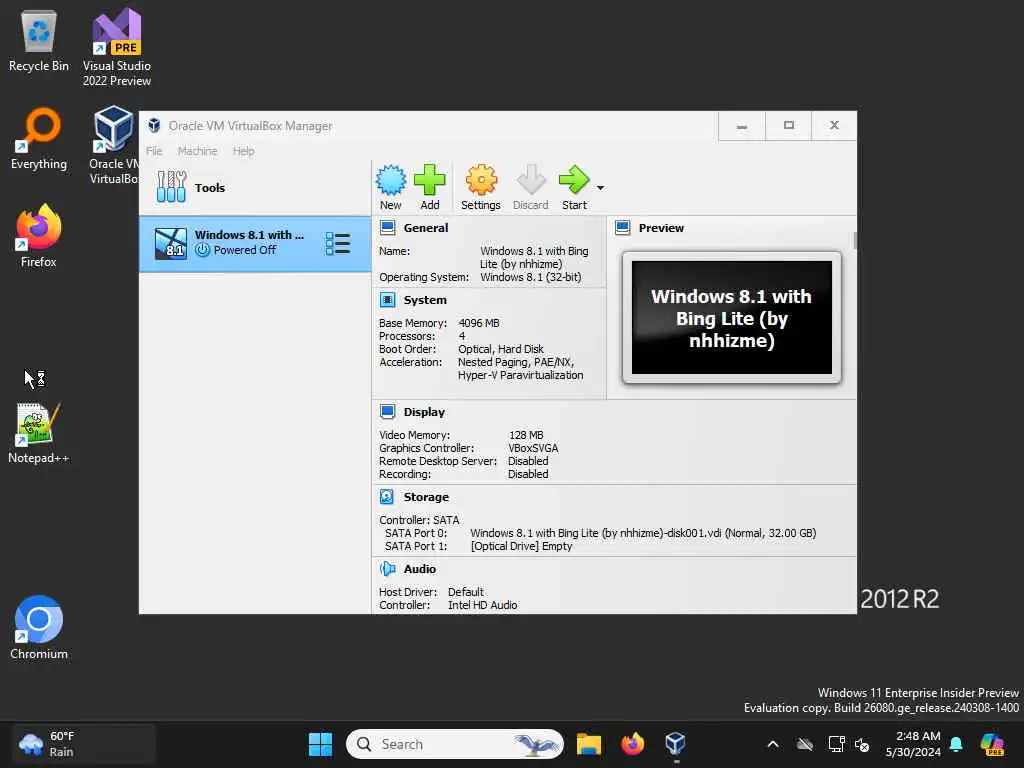The image size is (1024, 768).
Task: Open the VM Settings gear icon
Action: click(x=481, y=180)
